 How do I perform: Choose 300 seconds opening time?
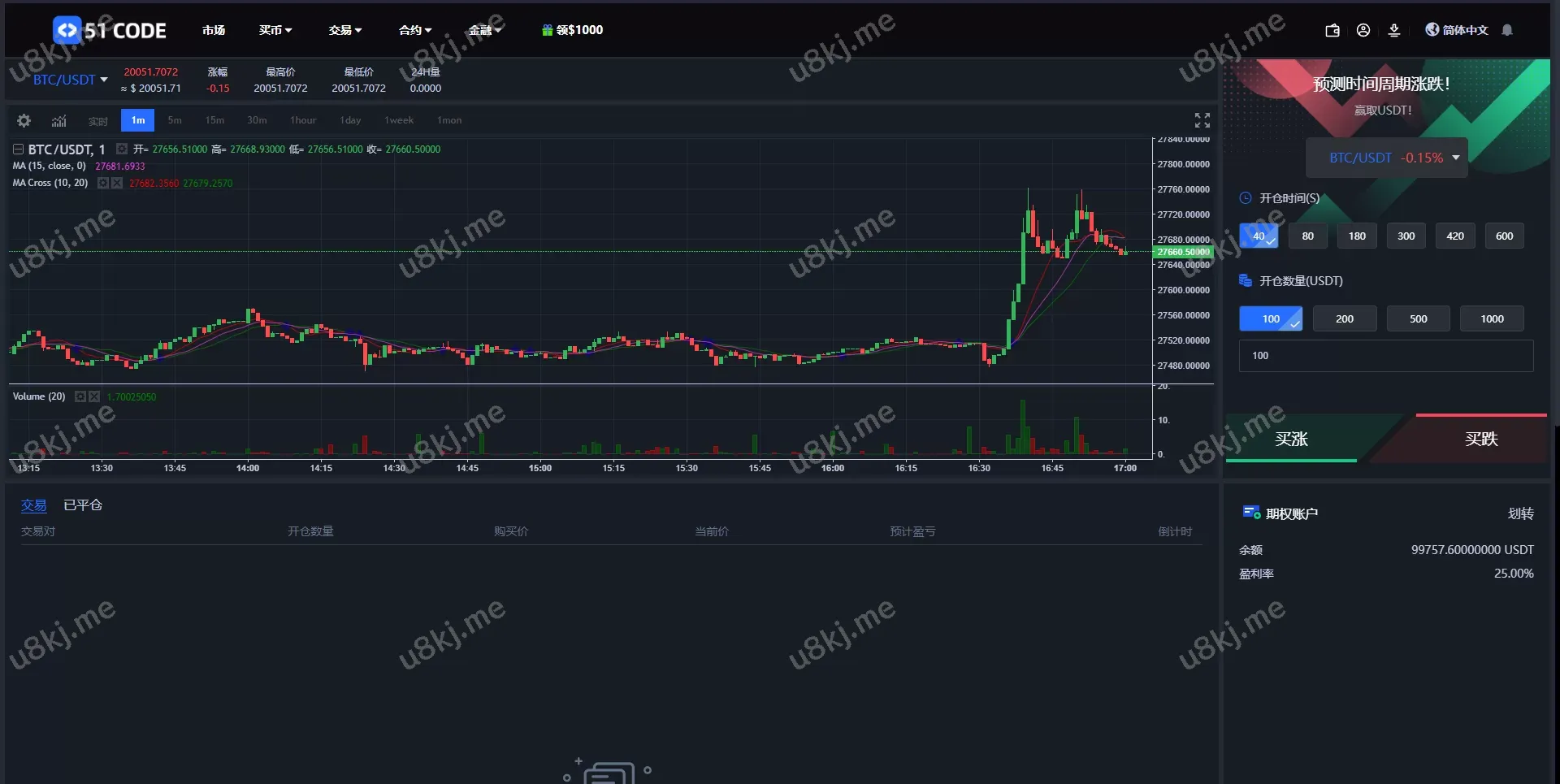pyautogui.click(x=1406, y=236)
